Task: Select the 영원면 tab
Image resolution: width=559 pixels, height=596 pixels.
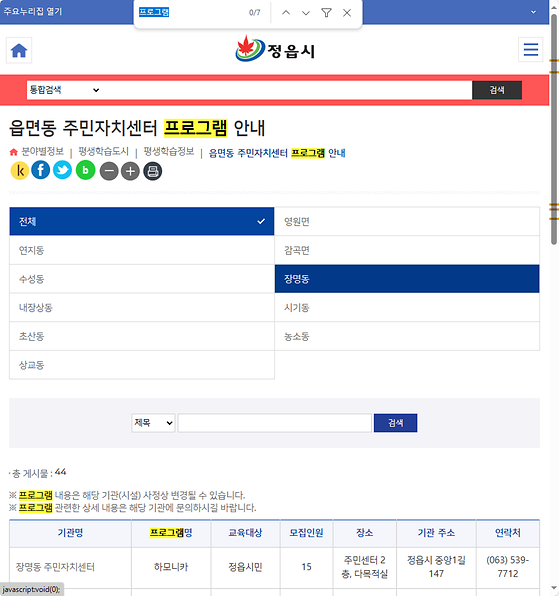Action: pos(407,221)
